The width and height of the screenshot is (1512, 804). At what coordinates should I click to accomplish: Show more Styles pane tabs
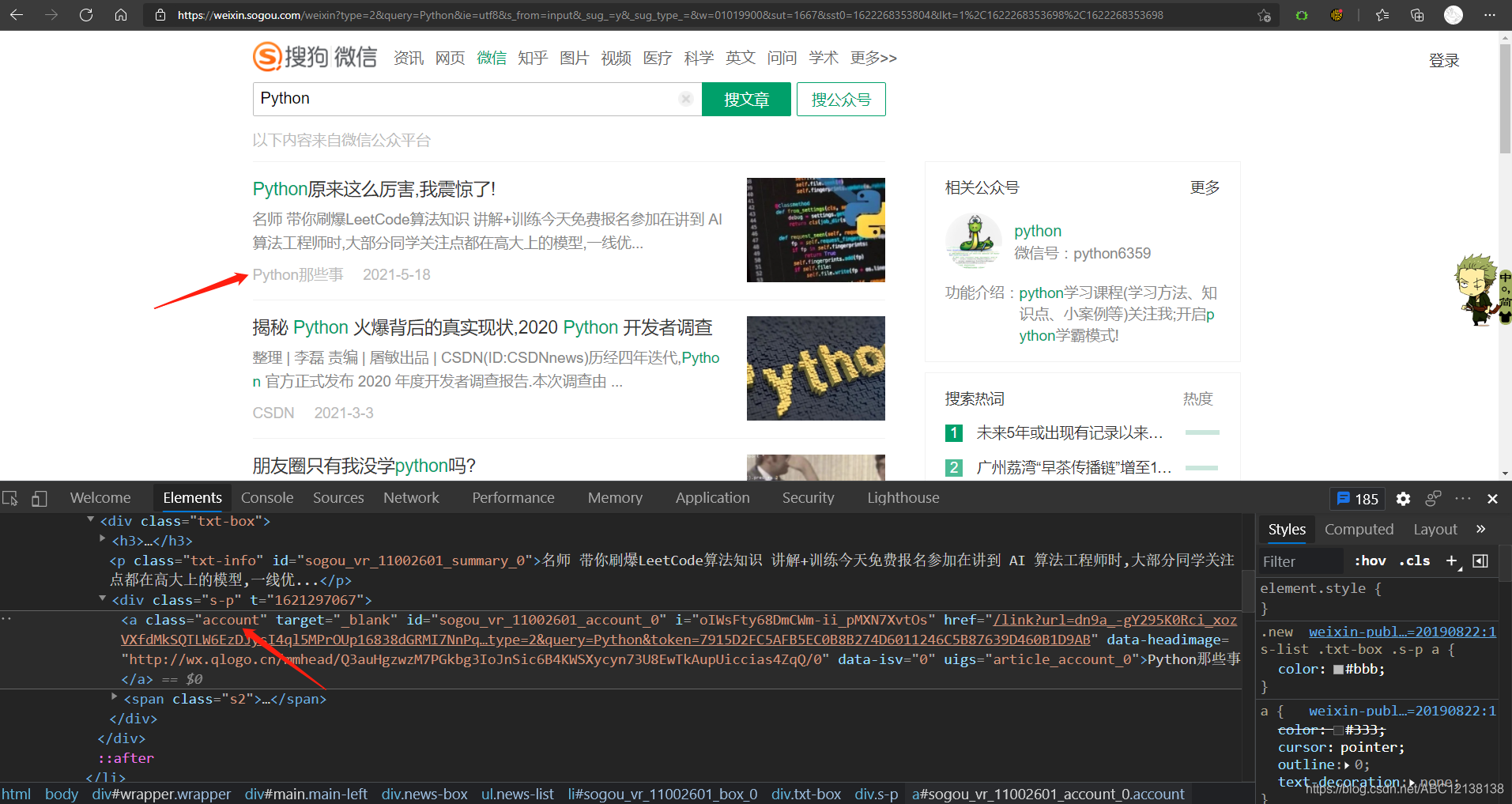[x=1480, y=529]
